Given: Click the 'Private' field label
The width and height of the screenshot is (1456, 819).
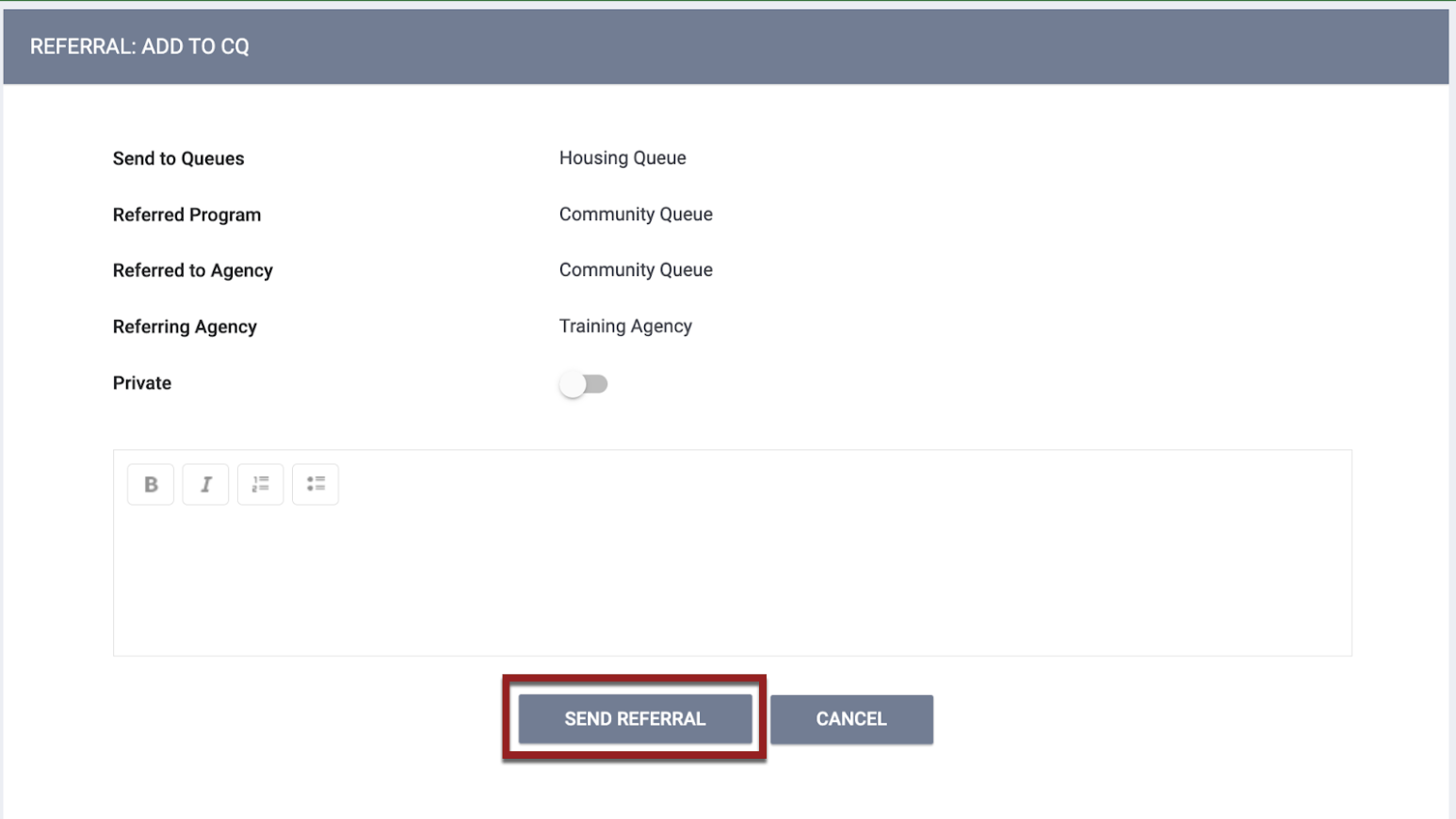Looking at the screenshot, I should click(142, 383).
